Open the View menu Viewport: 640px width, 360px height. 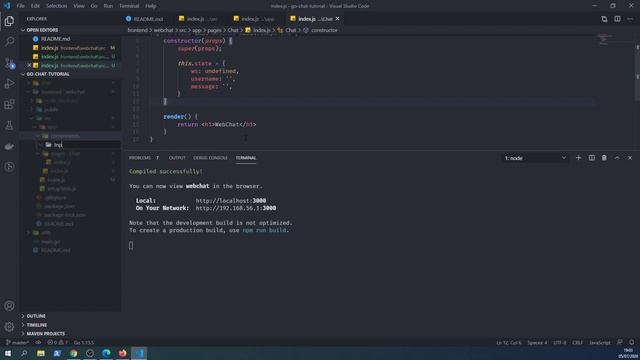[x=79, y=6]
